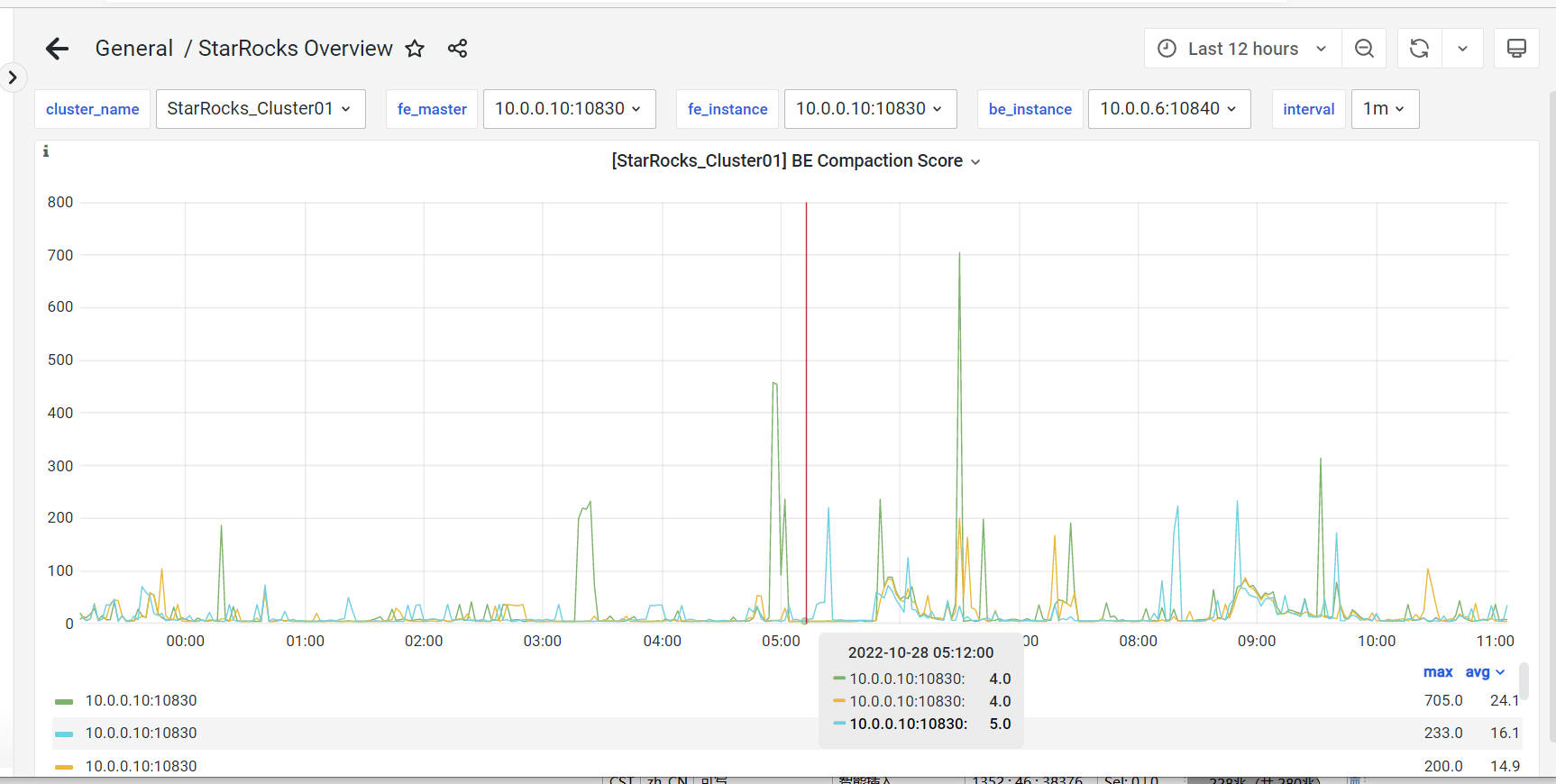Screen dimensions: 1556x784
Task: Open the BE Compaction Score panel menu
Action: point(795,161)
